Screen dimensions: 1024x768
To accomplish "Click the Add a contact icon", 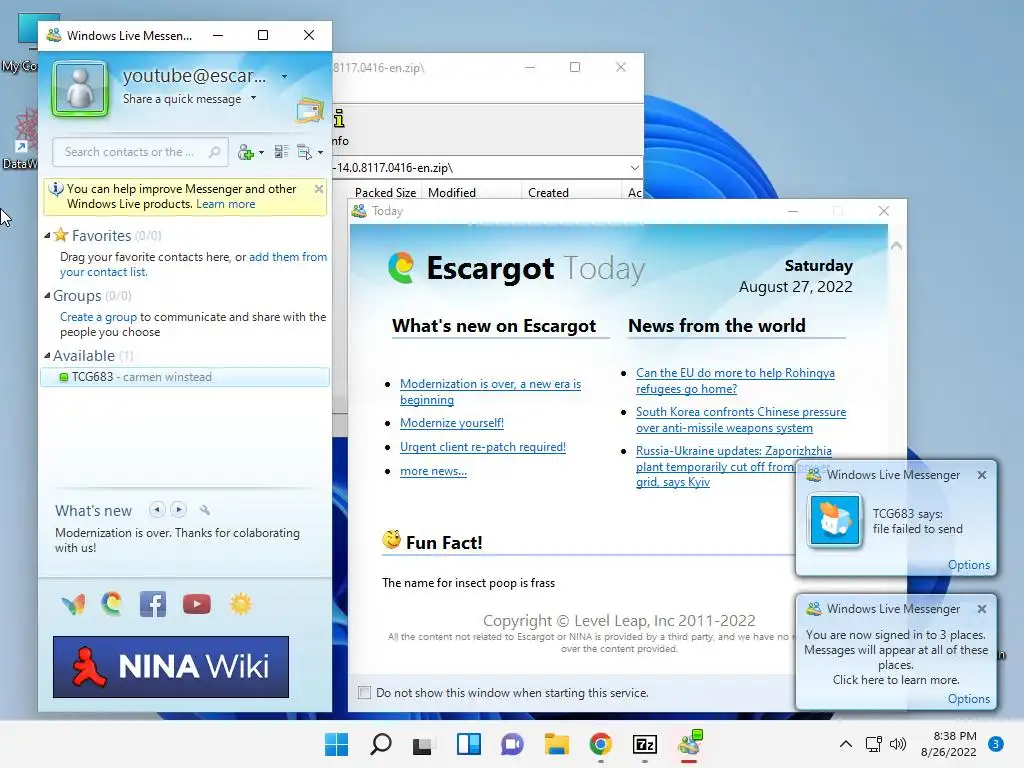I will pyautogui.click(x=246, y=152).
